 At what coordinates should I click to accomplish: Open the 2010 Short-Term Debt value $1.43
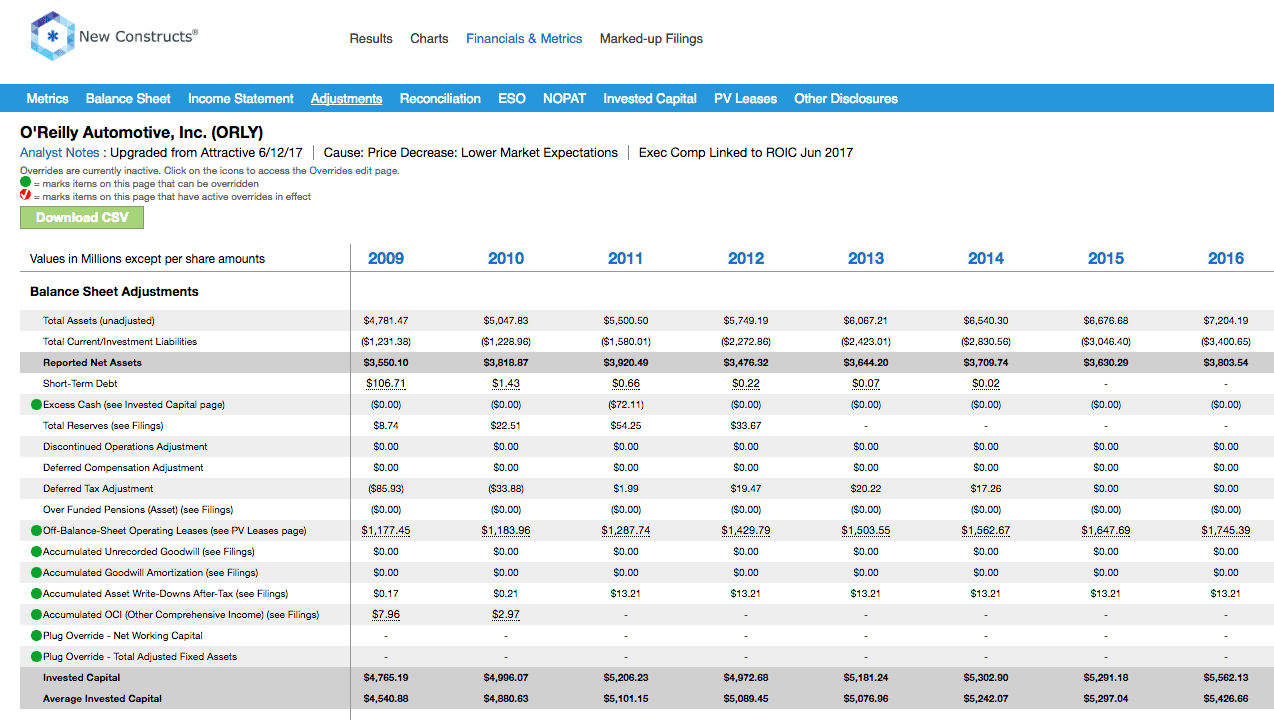coord(506,384)
